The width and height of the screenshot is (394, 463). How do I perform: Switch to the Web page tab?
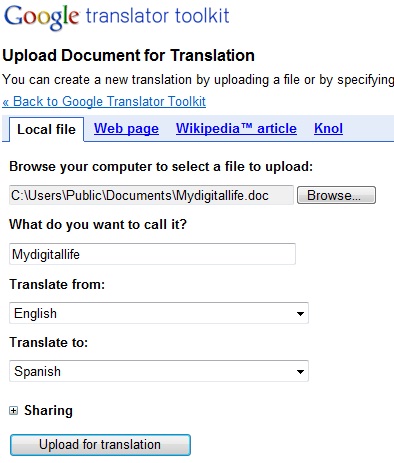point(126,129)
